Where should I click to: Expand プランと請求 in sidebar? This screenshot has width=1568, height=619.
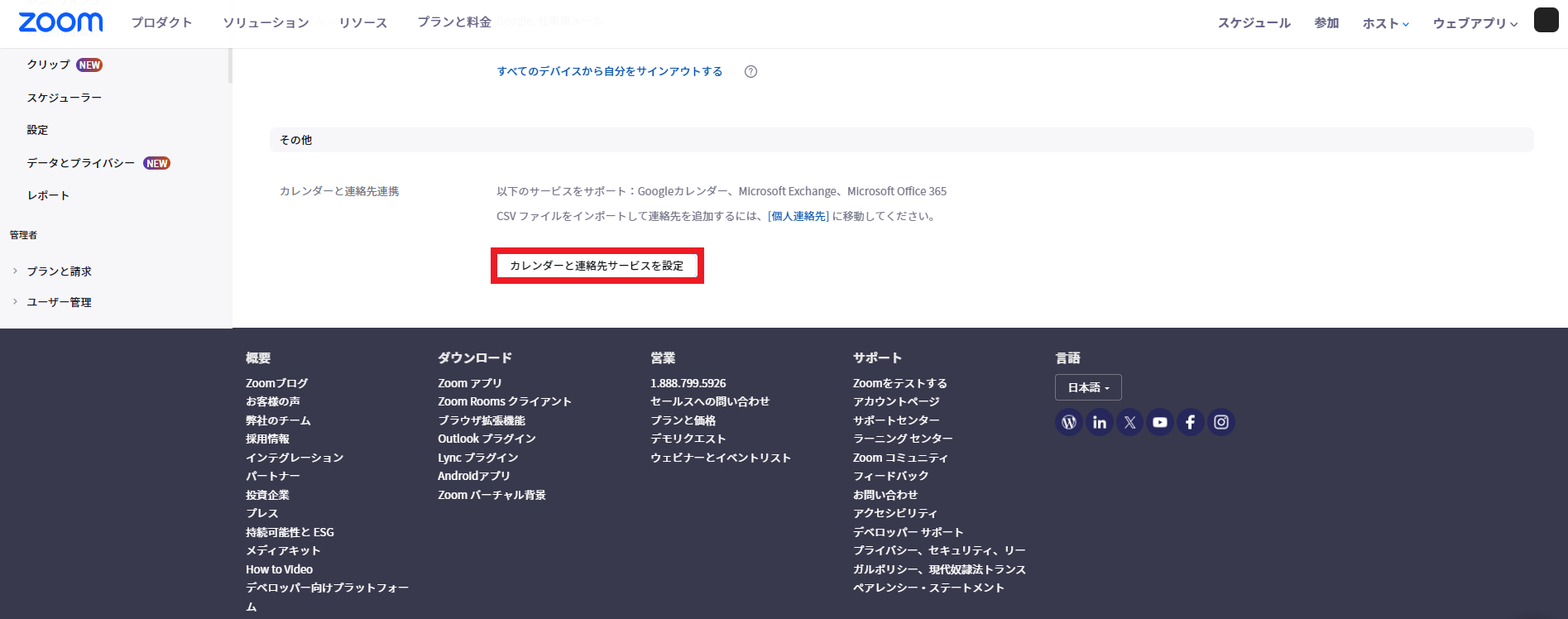coord(59,271)
